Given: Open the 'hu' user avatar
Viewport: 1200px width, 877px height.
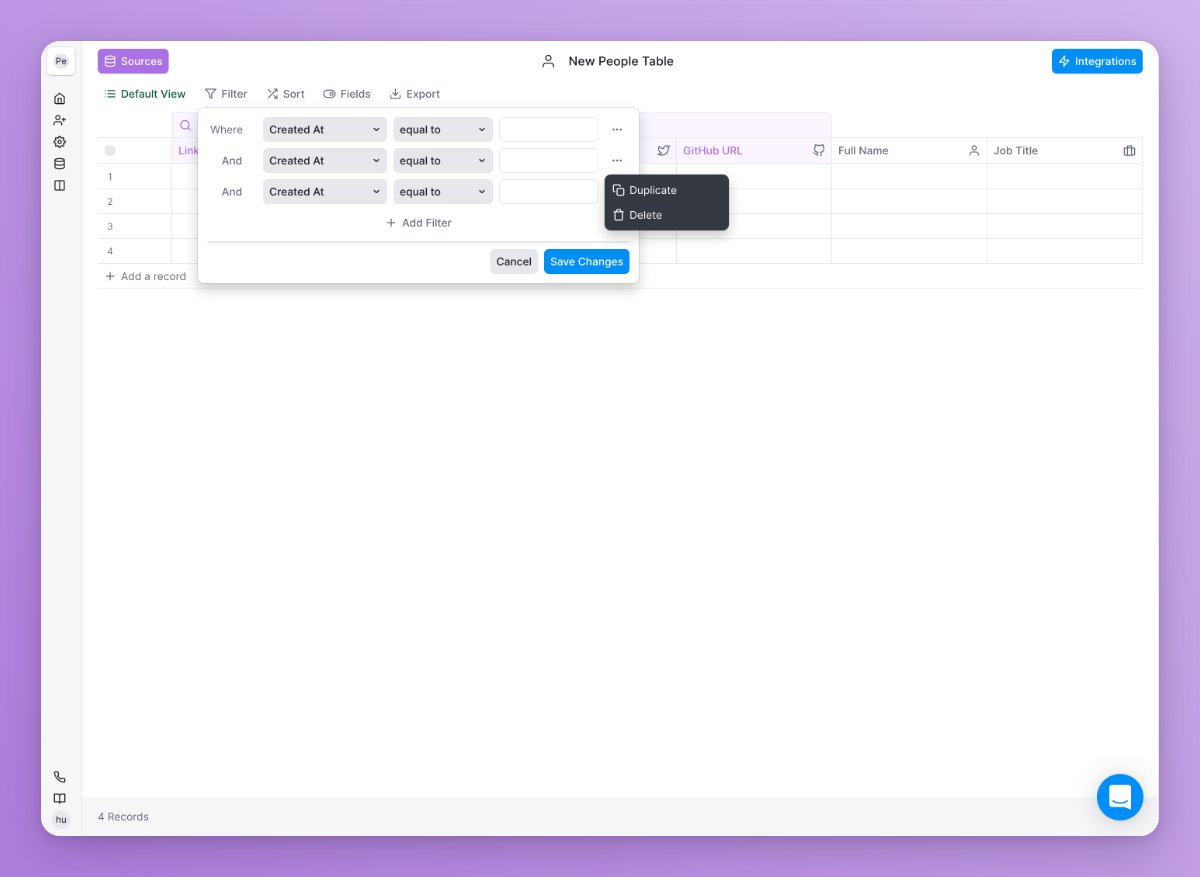Looking at the screenshot, I should tap(61, 820).
